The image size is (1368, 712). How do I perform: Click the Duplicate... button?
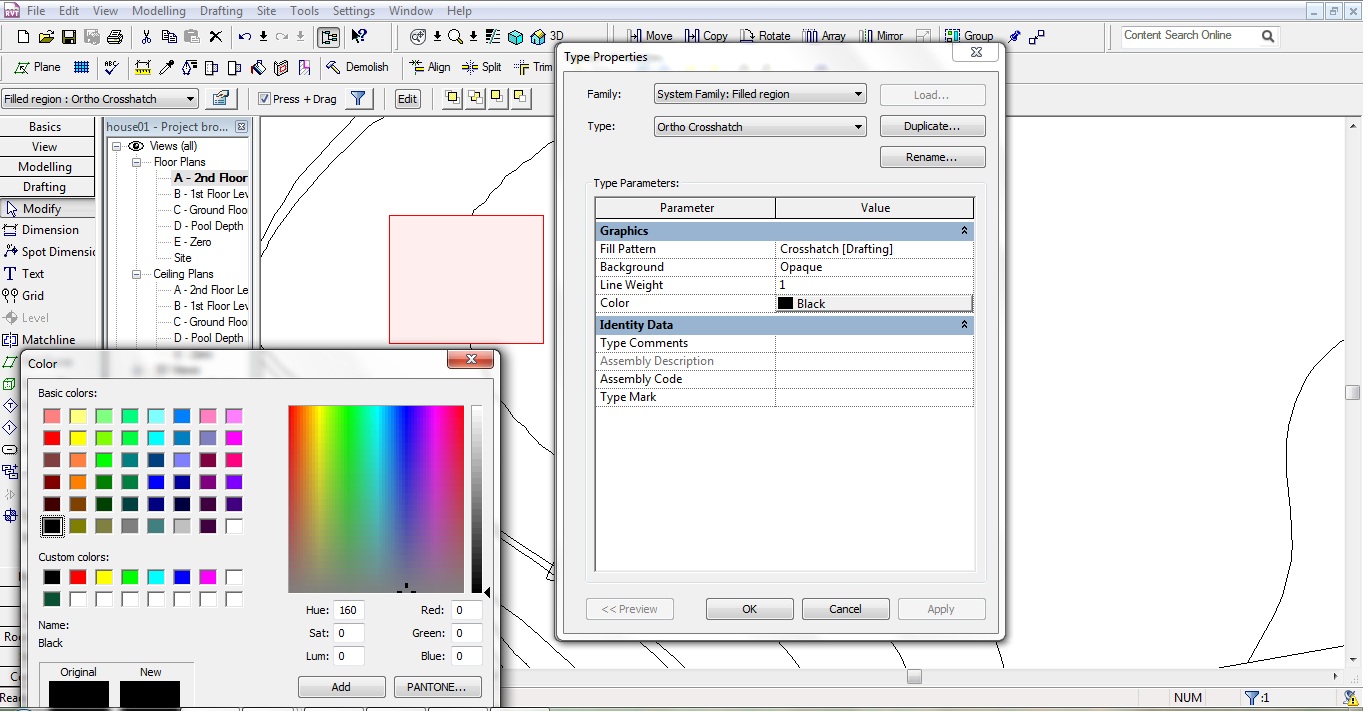coord(932,127)
